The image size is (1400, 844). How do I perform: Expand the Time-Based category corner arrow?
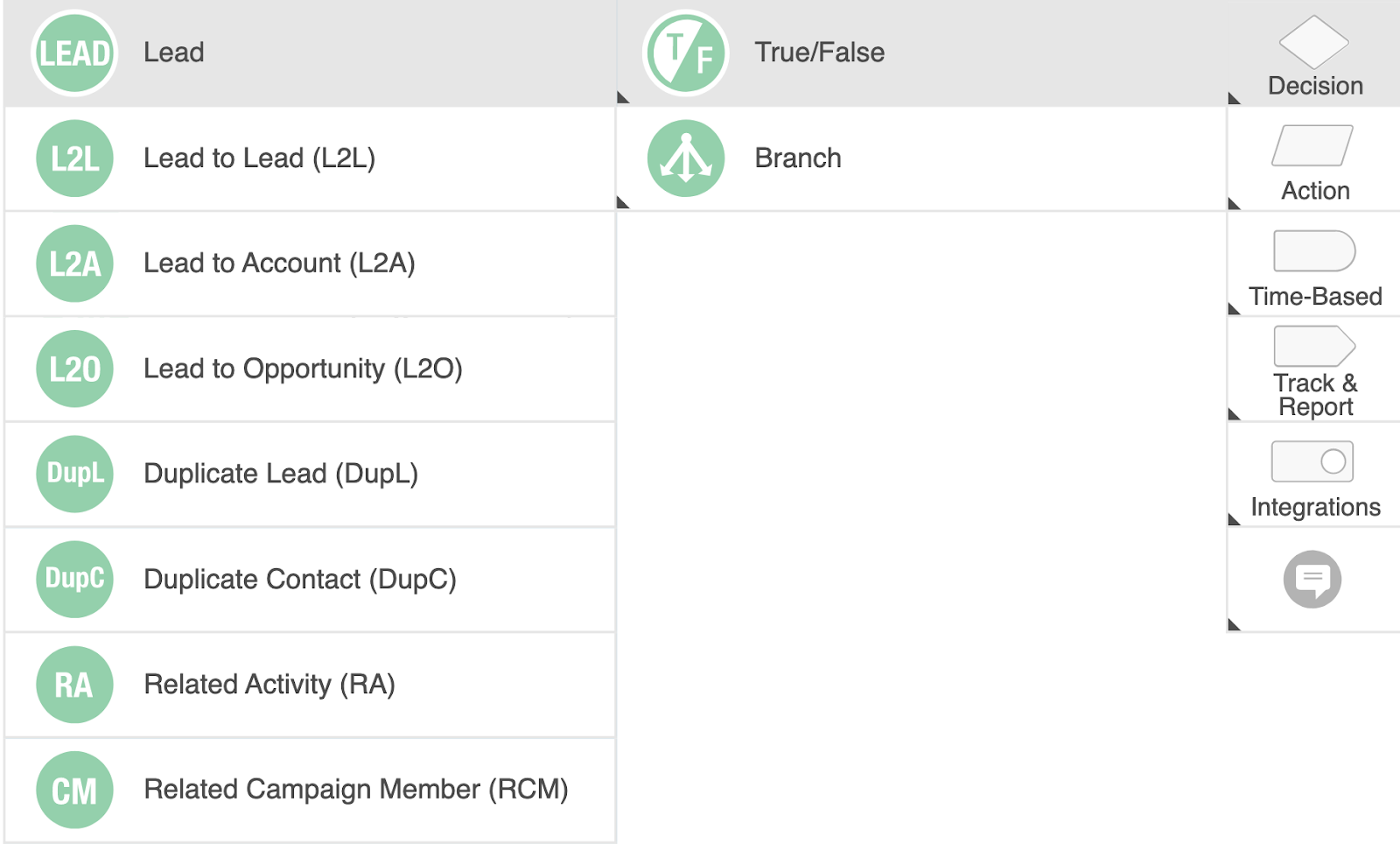(x=1235, y=308)
